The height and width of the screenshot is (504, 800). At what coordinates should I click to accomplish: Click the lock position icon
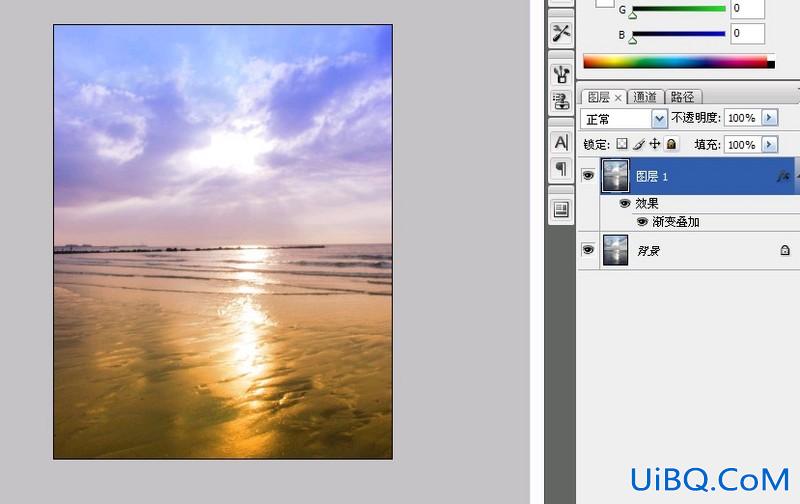click(x=655, y=144)
